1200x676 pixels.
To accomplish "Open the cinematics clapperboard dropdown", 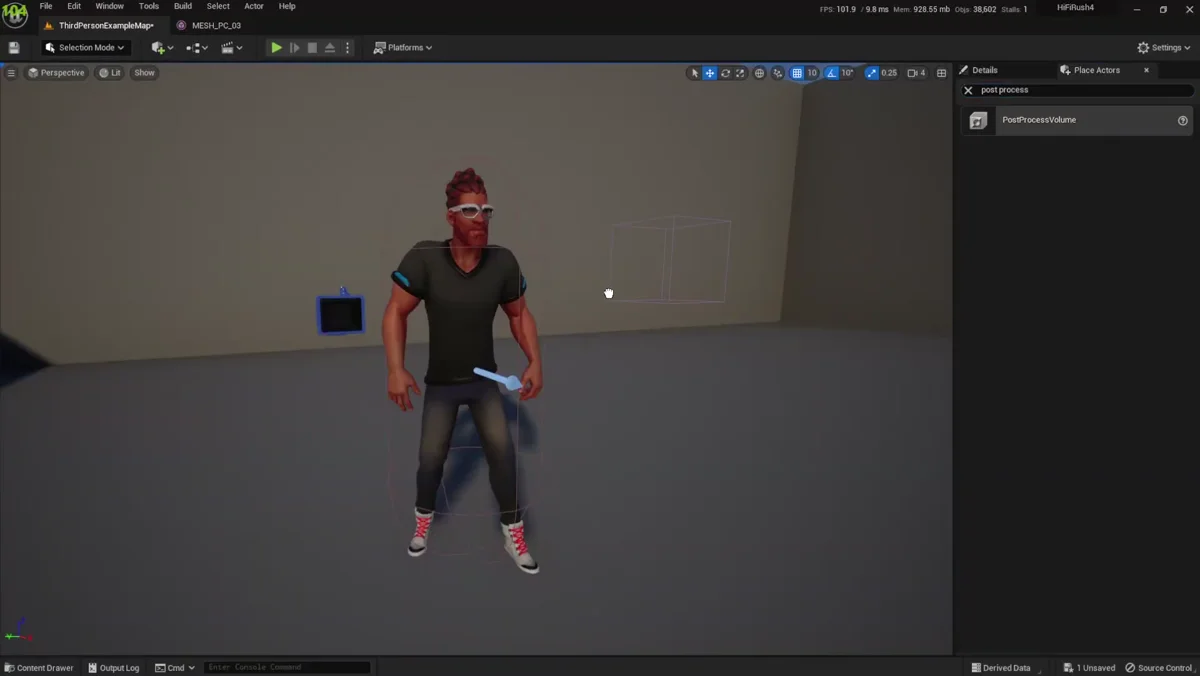I will click(x=231, y=47).
